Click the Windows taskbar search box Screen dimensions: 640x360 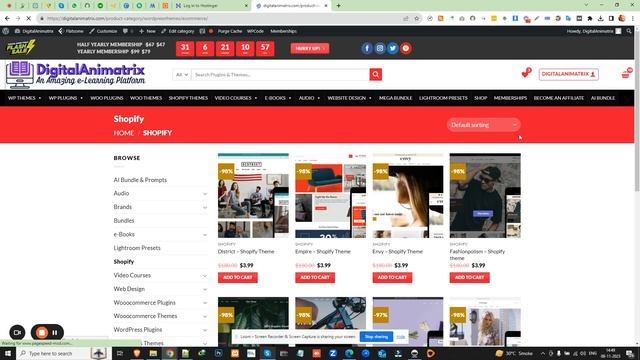point(62,353)
